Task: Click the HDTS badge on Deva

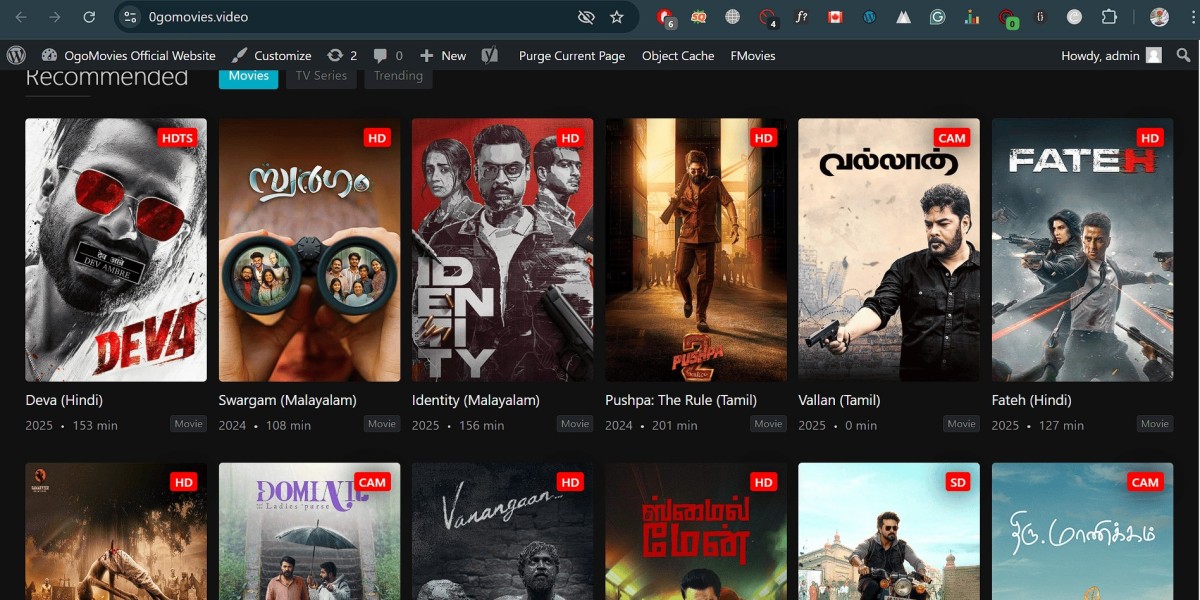Action: (177, 138)
